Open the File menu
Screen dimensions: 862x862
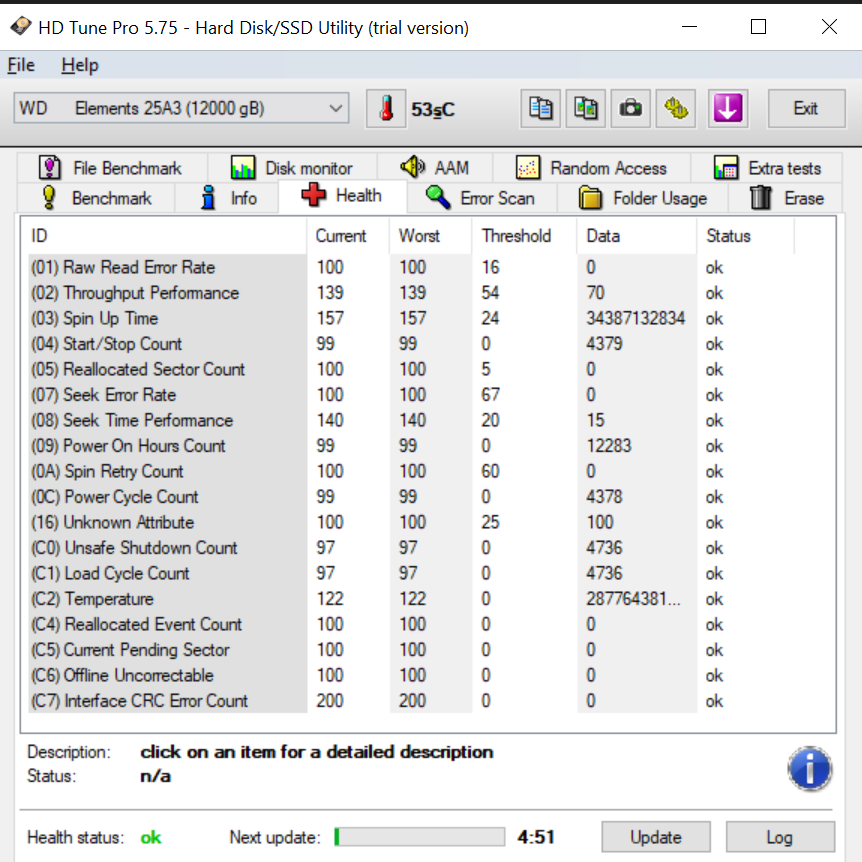(21, 65)
